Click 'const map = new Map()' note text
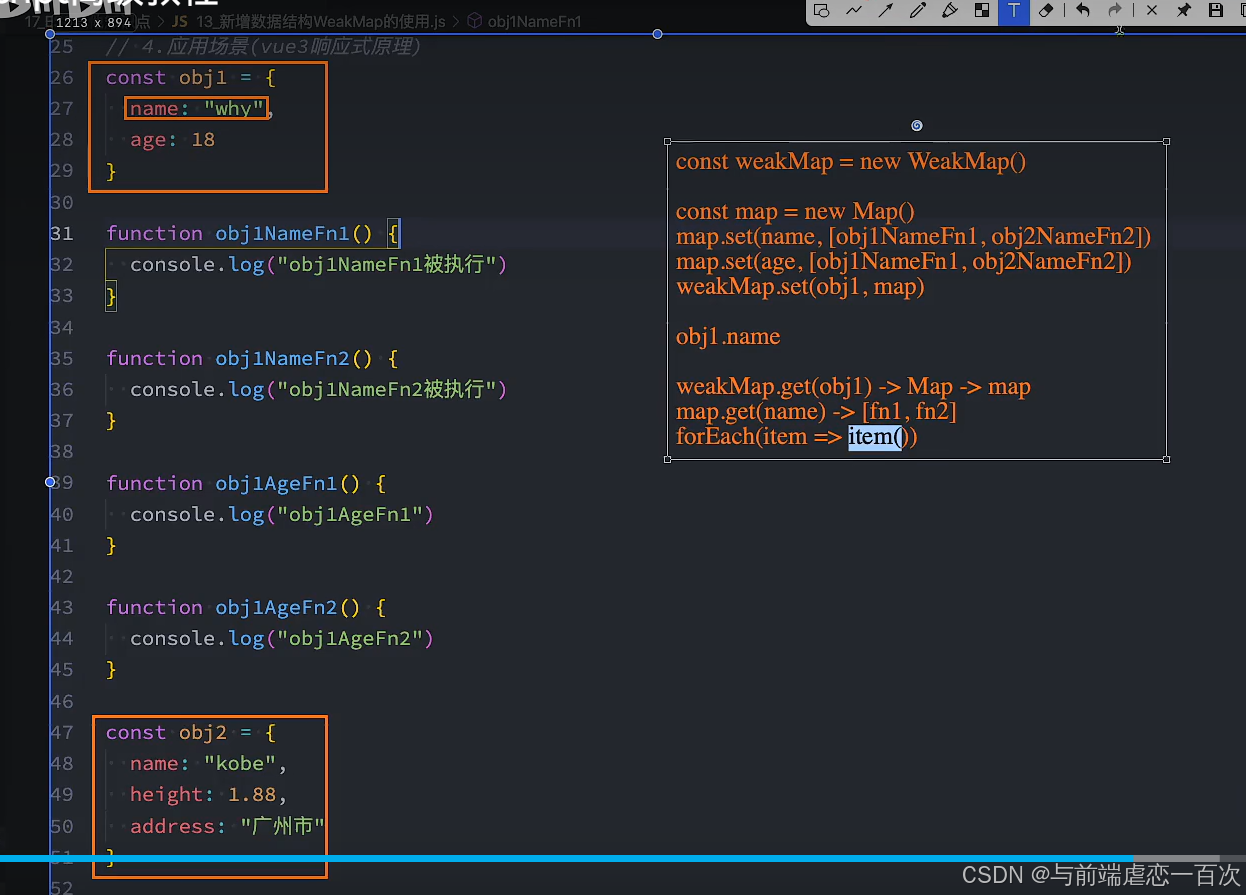 pos(795,211)
